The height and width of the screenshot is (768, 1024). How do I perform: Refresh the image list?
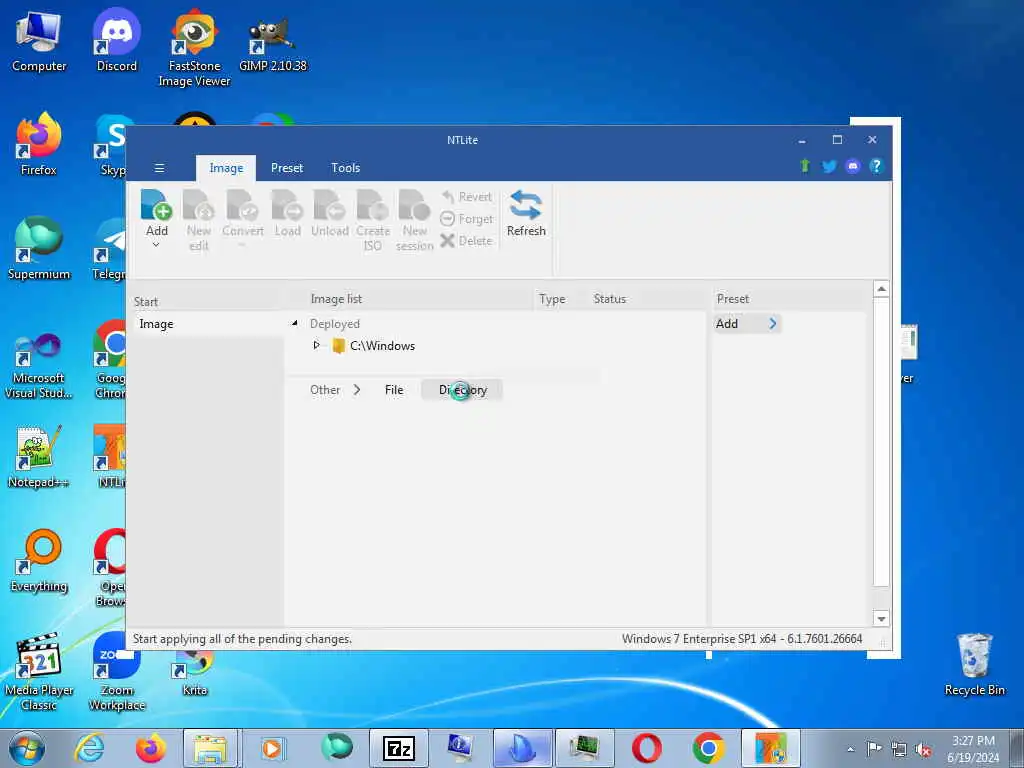tap(526, 213)
